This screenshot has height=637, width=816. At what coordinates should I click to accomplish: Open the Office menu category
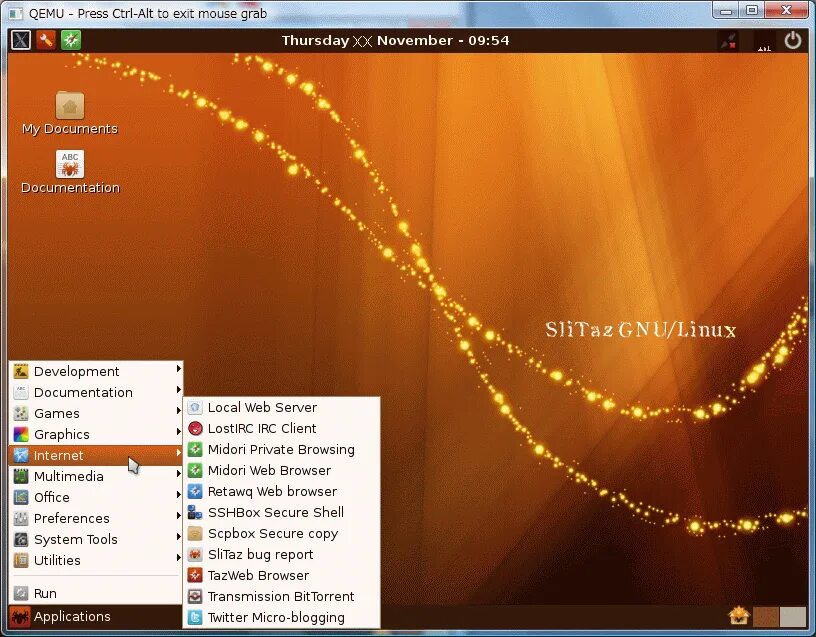(96, 498)
